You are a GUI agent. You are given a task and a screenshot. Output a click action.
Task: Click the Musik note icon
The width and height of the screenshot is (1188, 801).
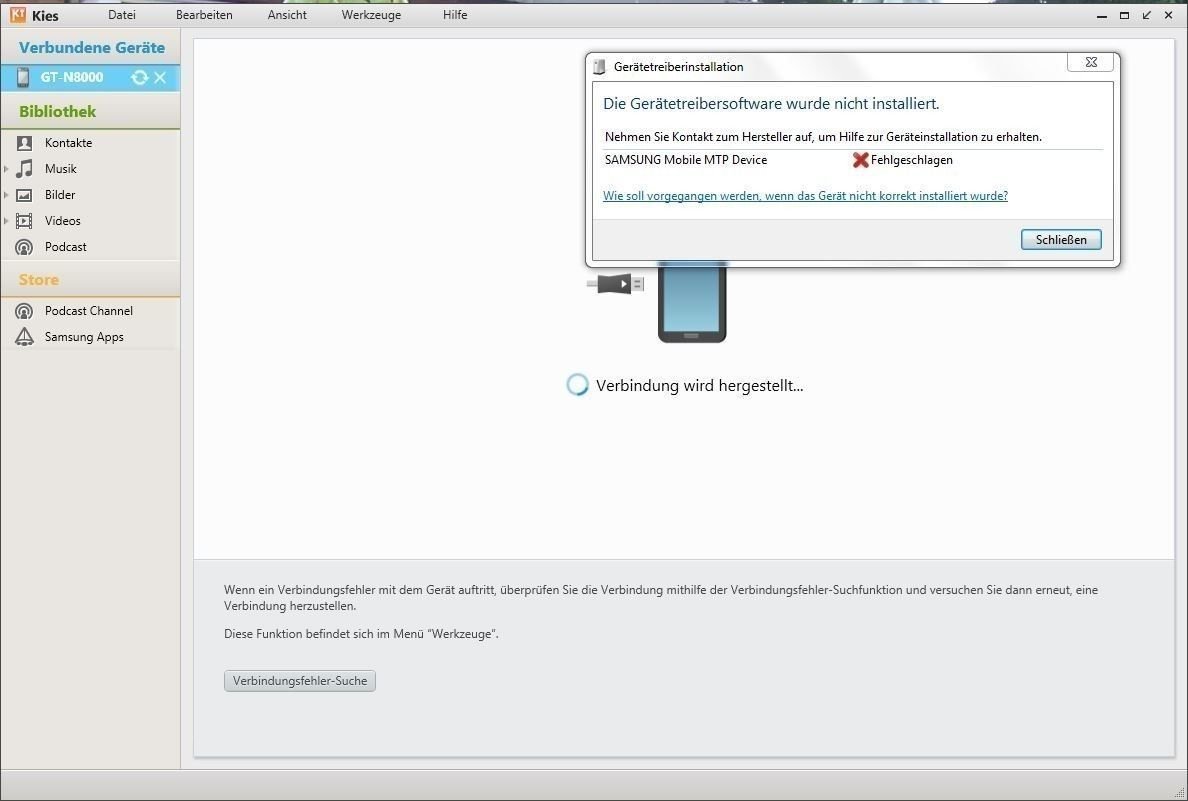click(x=24, y=168)
